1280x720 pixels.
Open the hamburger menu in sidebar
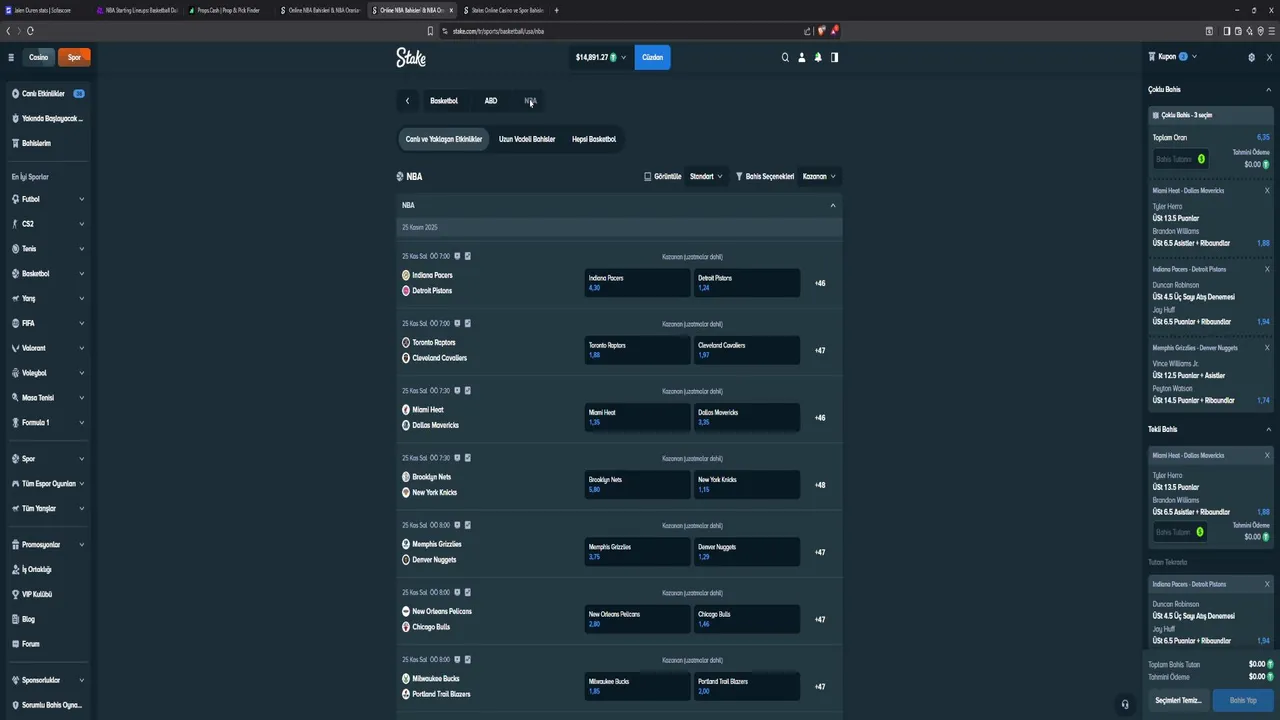(x=11, y=57)
